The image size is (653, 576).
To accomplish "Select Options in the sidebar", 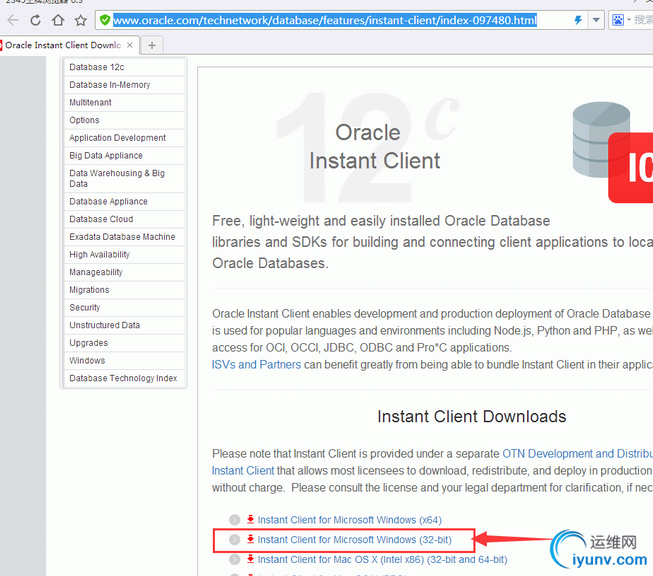I will (124, 120).
